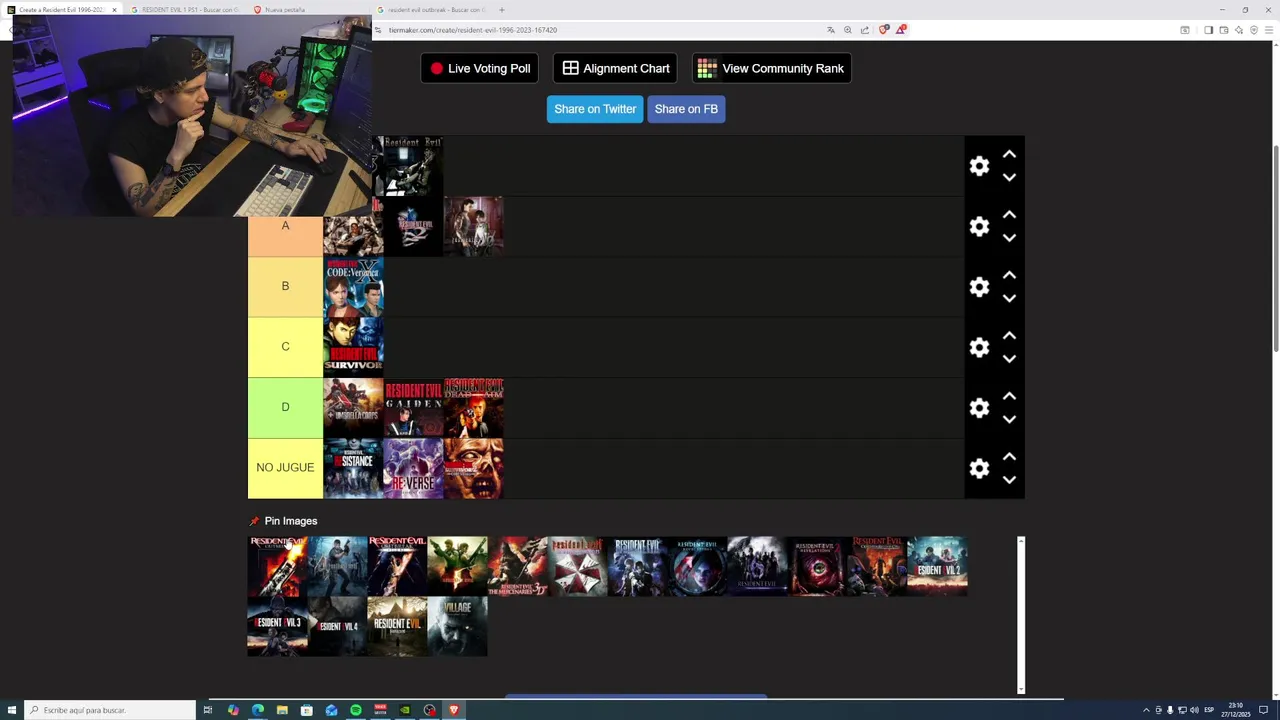
Task: Switch to the 'RESIDENT EVIL 1 PS1' search tab
Action: pos(185,10)
